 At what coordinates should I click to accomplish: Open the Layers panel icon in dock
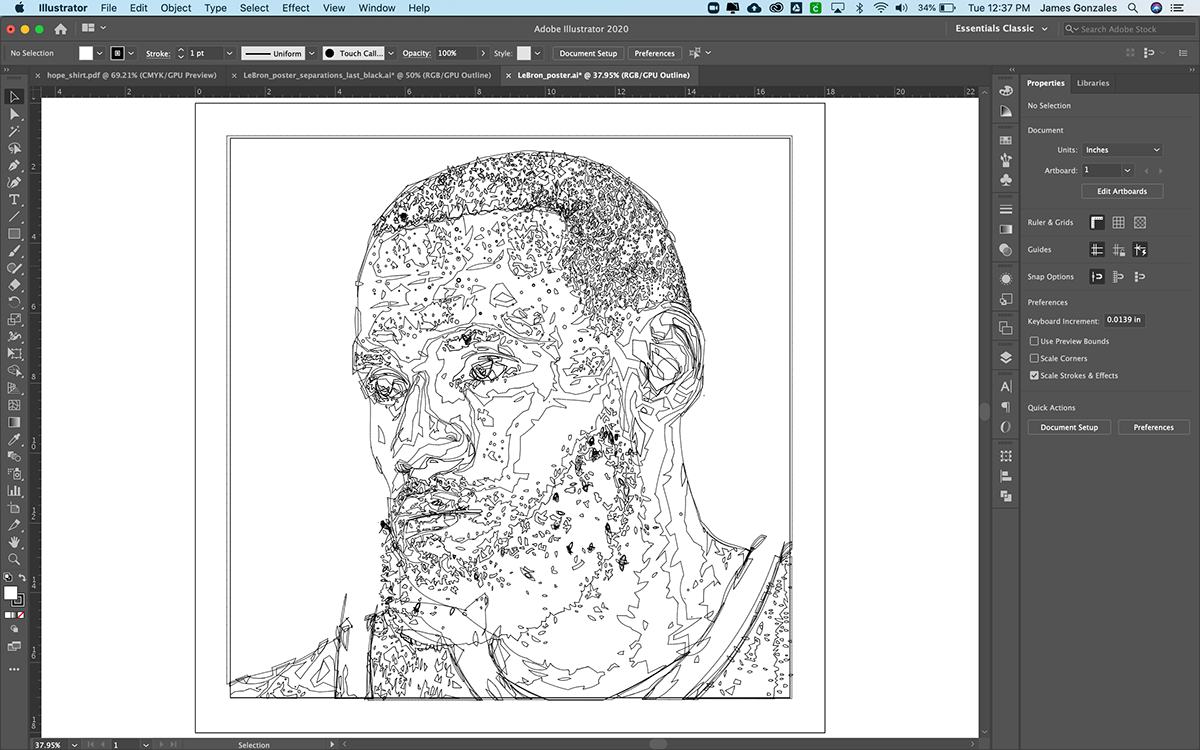point(1006,357)
